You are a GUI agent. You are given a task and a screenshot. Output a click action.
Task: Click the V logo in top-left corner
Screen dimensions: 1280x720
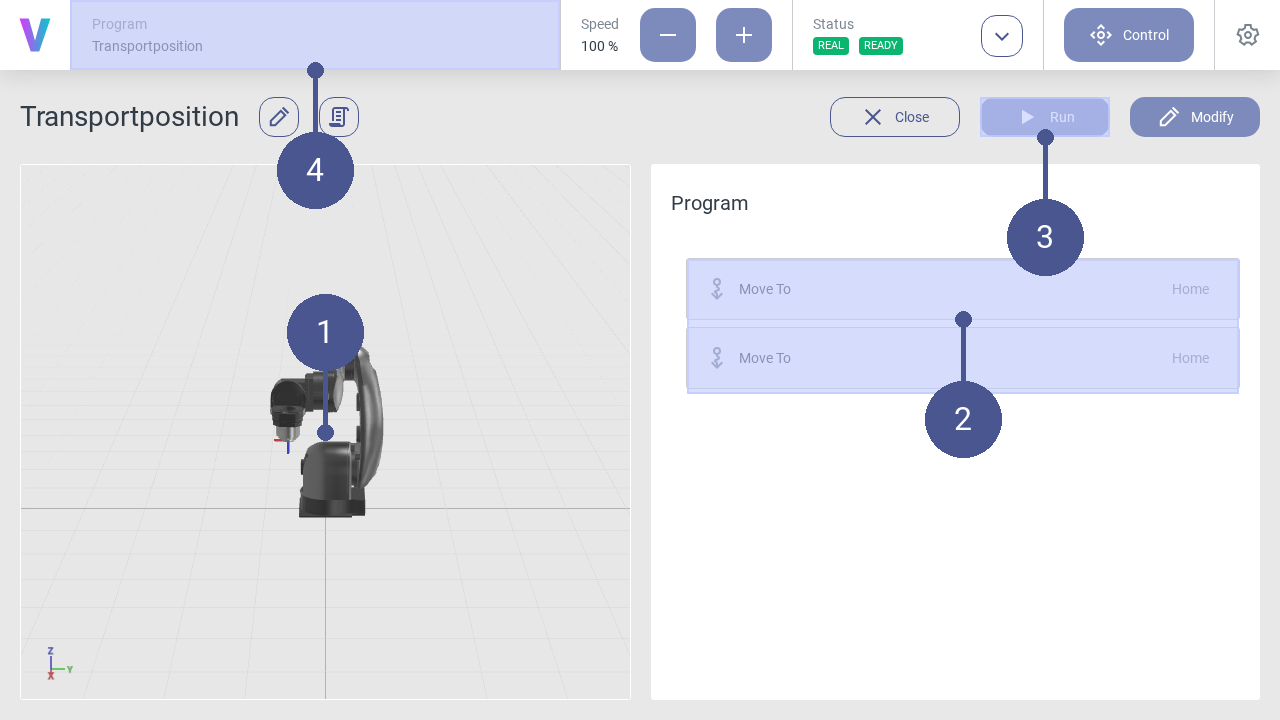[35, 35]
